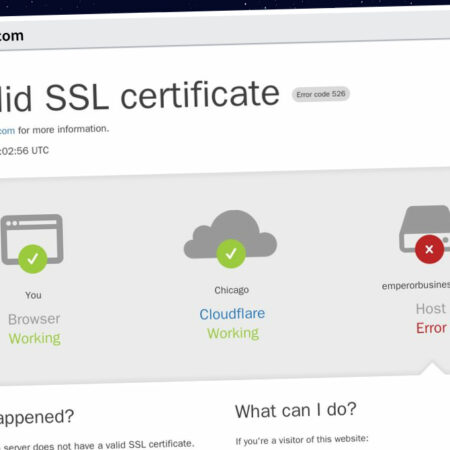The height and width of the screenshot is (450, 450).
Task: Click the 'Host' label
Action: pyautogui.click(x=431, y=309)
